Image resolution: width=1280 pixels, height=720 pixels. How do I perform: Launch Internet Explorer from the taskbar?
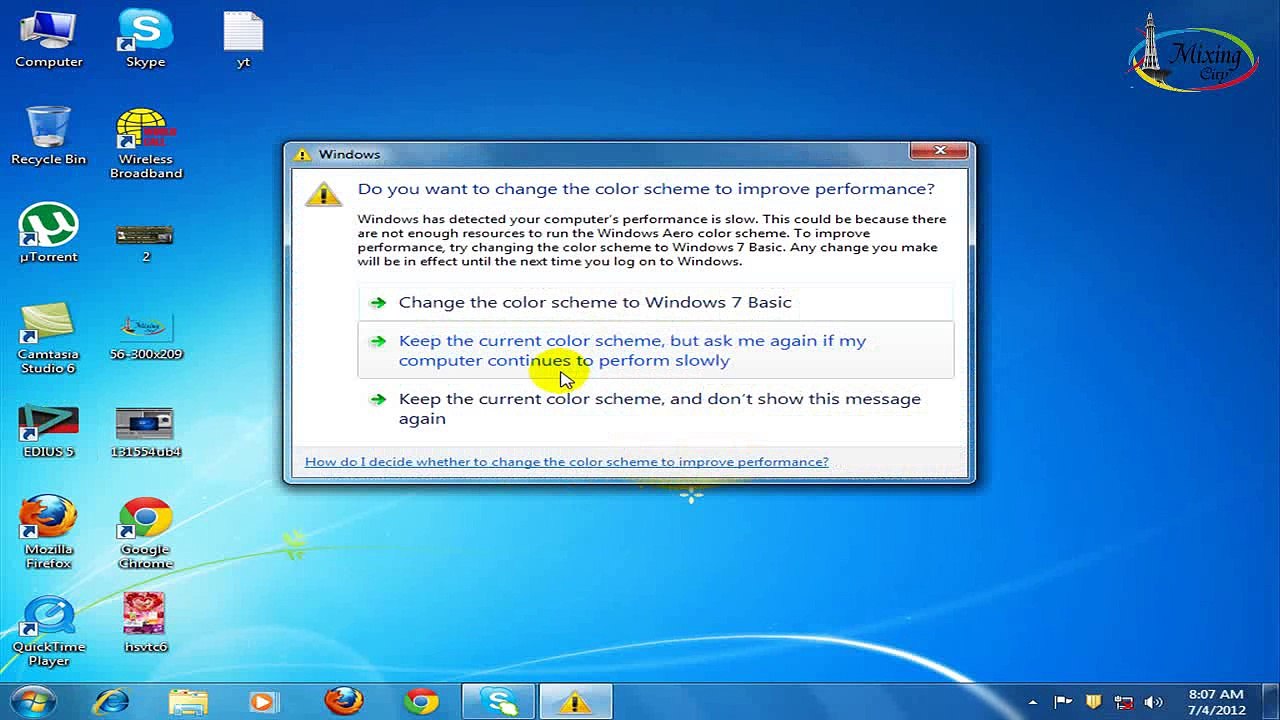[x=110, y=701]
